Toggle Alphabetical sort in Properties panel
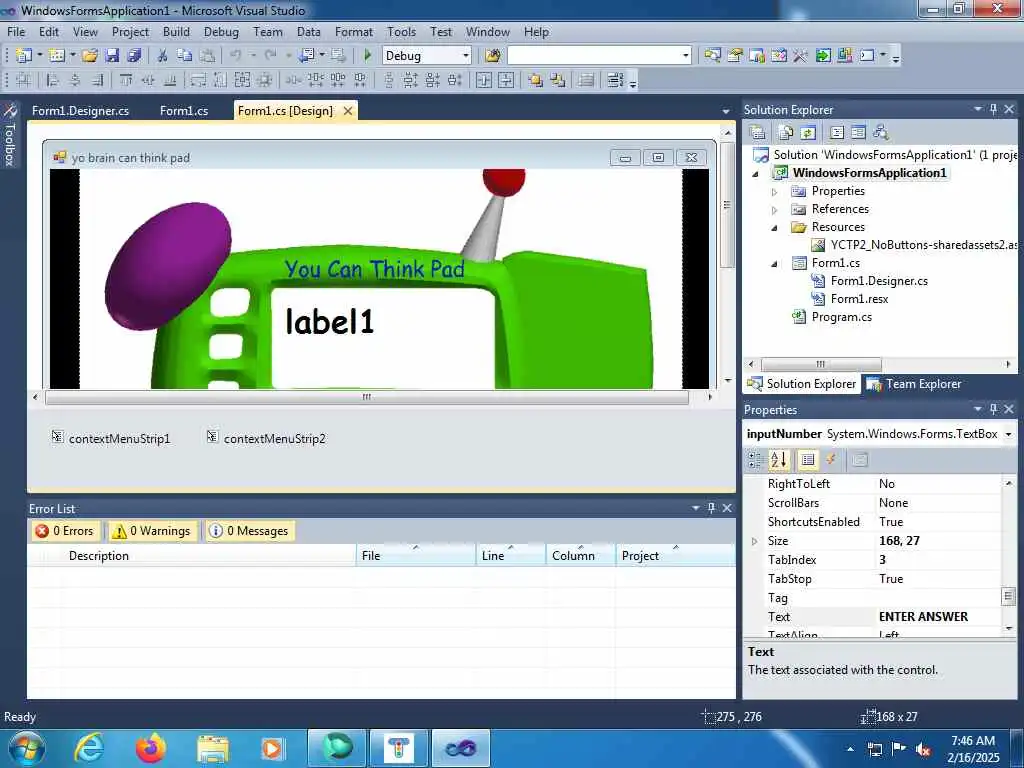Screen dimensions: 1024x768 click(x=778, y=460)
